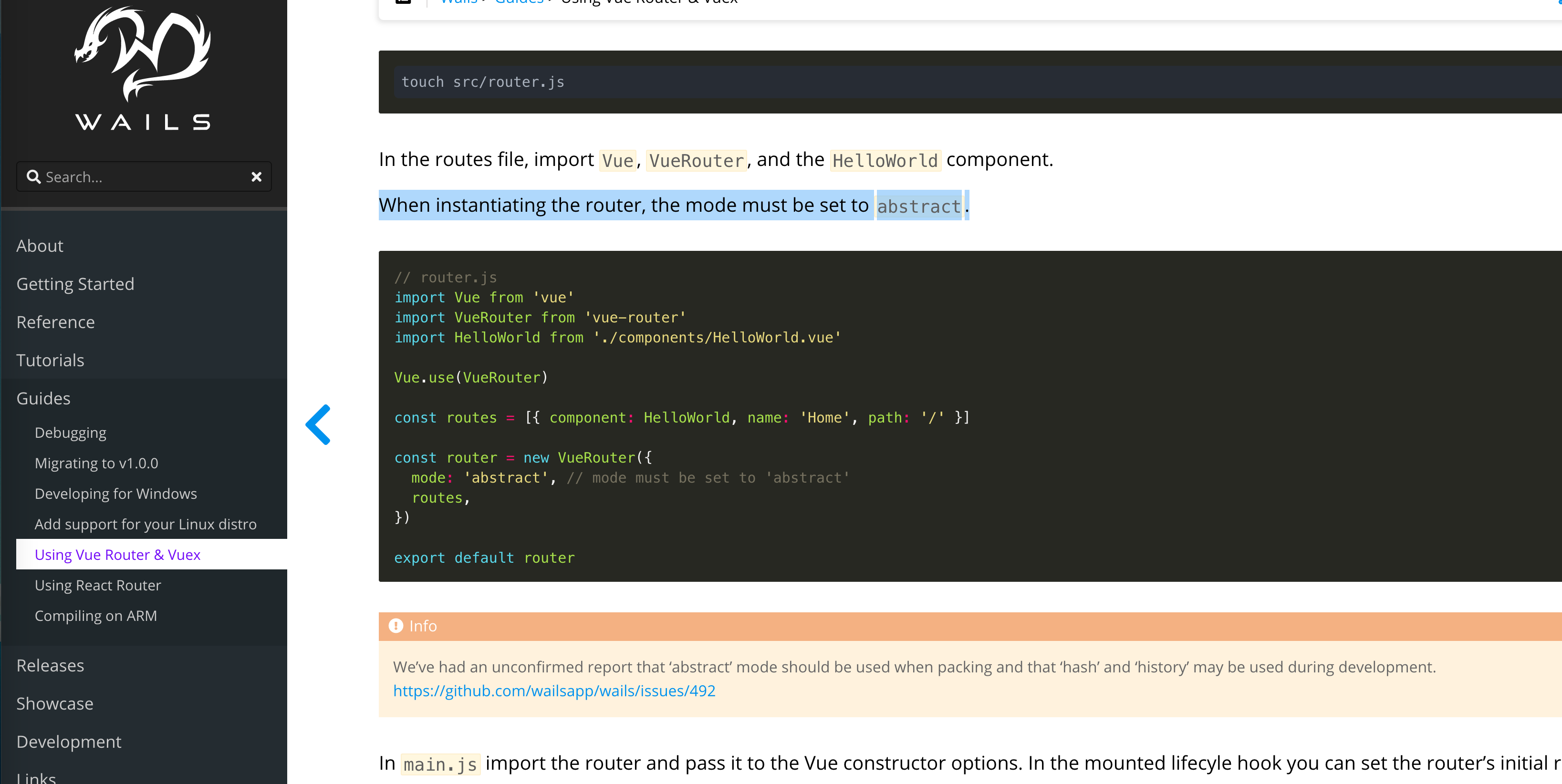Open Getting Started in the sidebar

(x=75, y=284)
